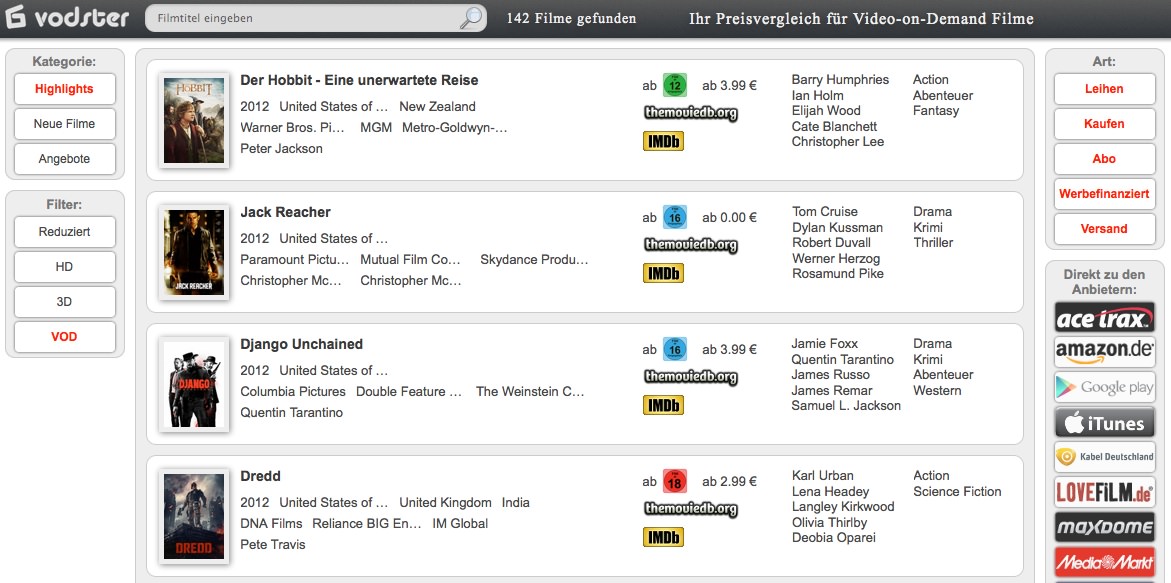Switch to Neue Filme category

64,124
